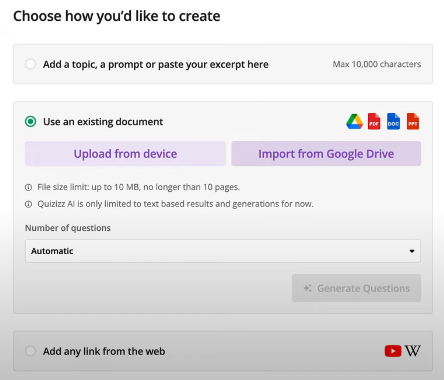
Task: Click the Generate Questions button
Action: pyautogui.click(x=356, y=288)
